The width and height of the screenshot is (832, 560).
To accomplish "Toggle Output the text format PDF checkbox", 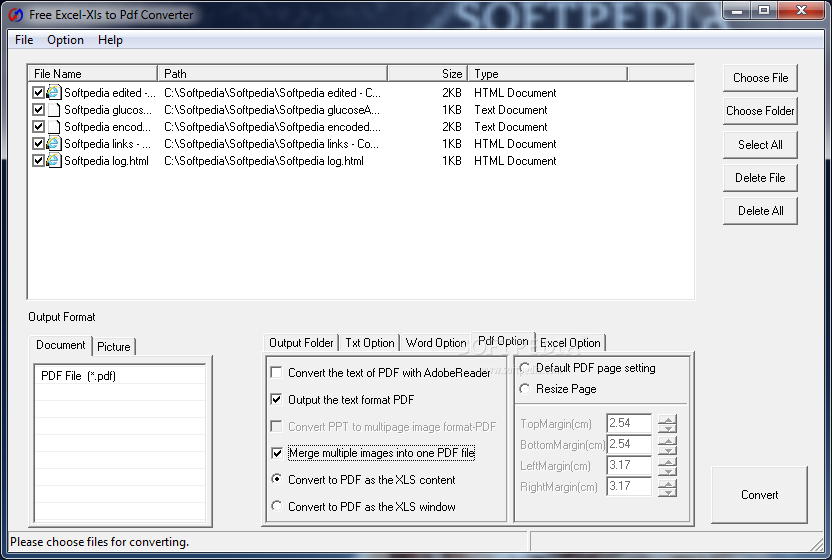I will [276, 400].
